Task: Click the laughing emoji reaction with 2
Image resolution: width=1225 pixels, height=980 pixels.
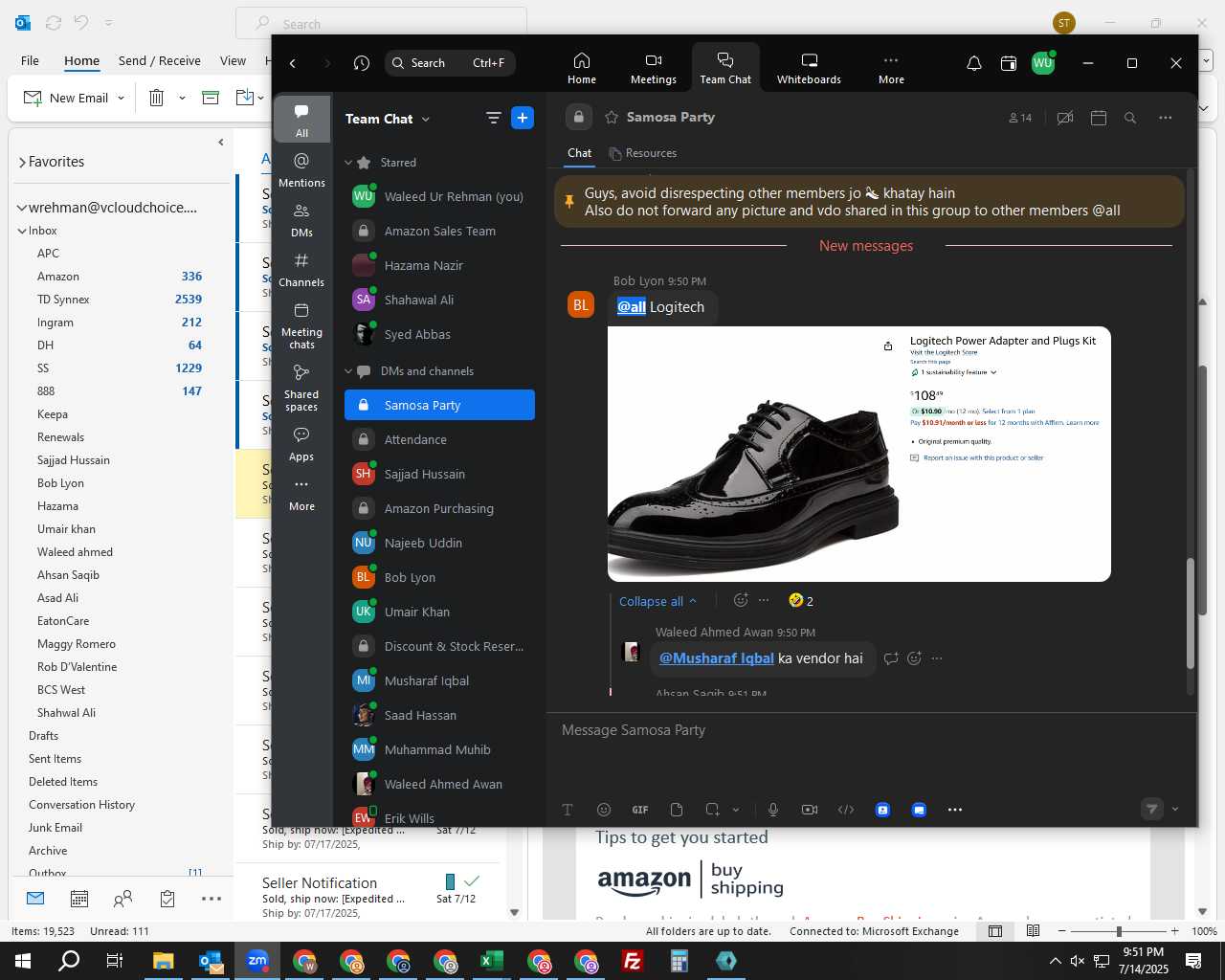Action: (801, 601)
